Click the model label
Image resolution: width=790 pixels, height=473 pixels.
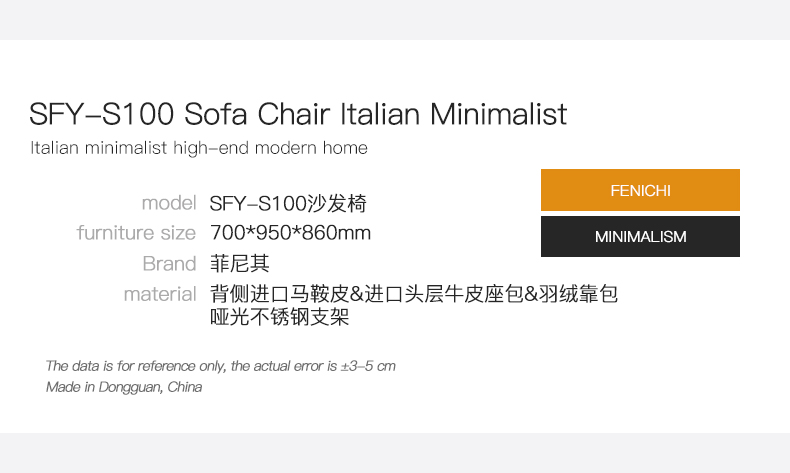pyautogui.click(x=169, y=203)
